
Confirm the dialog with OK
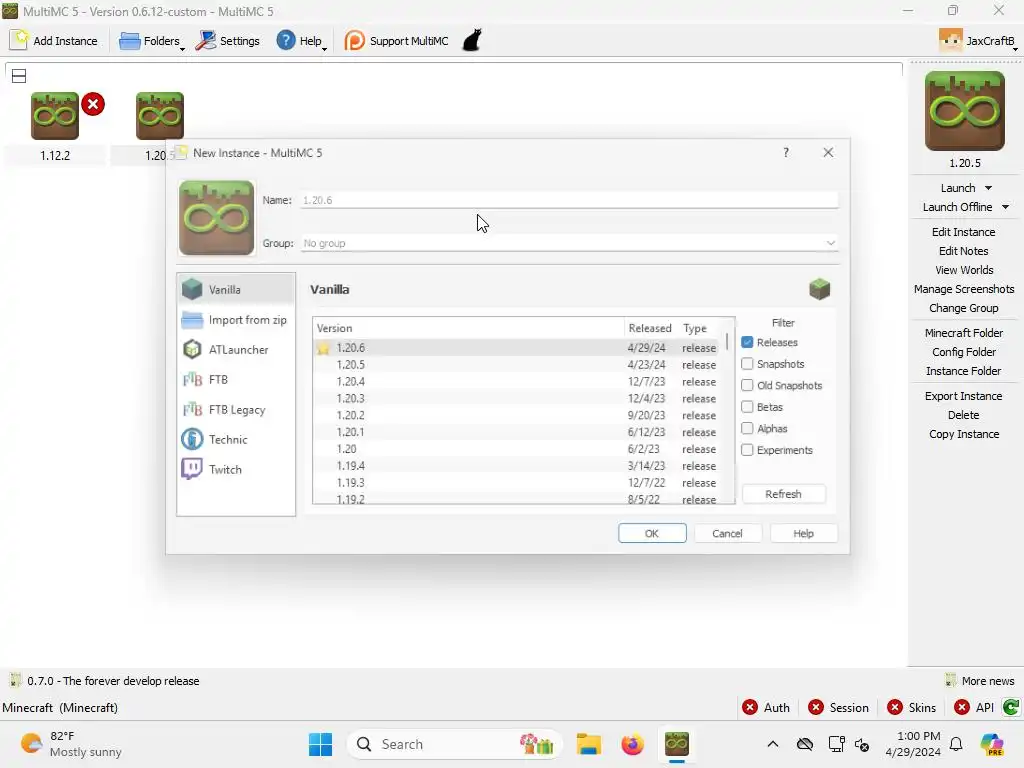[652, 534]
